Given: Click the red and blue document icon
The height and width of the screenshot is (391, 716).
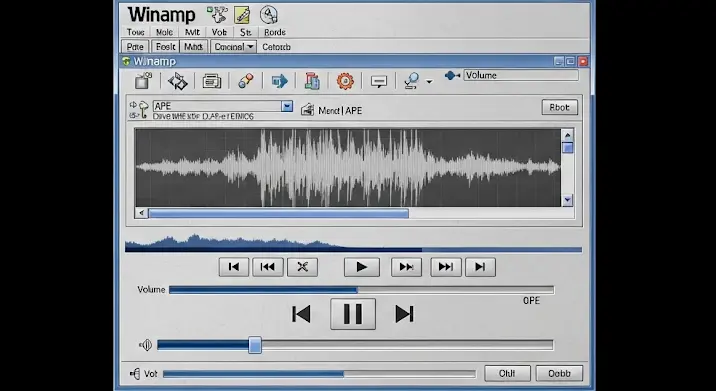Looking at the screenshot, I should (312, 81).
